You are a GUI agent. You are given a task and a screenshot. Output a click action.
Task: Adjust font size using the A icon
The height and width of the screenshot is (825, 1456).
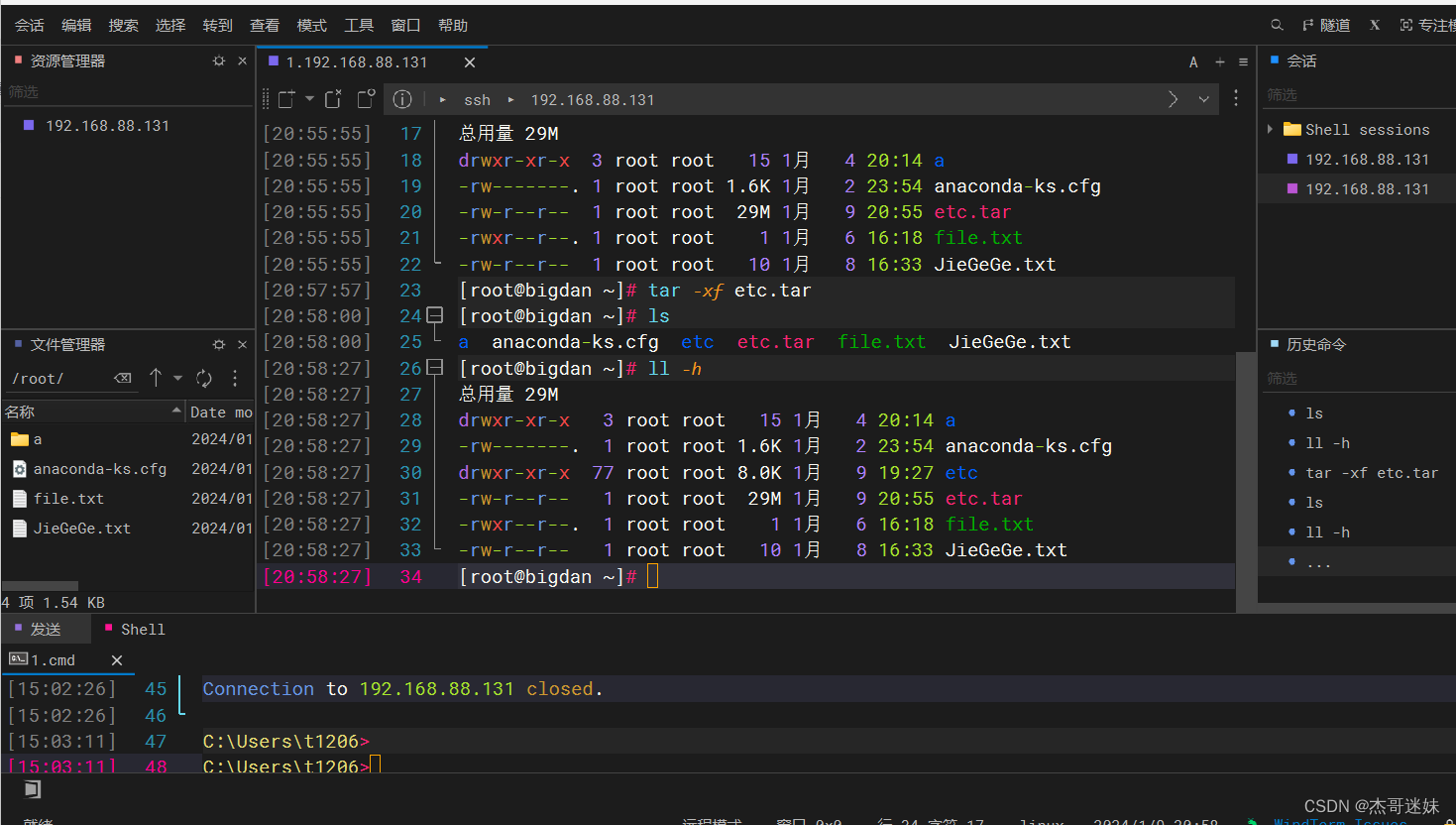(x=1193, y=61)
